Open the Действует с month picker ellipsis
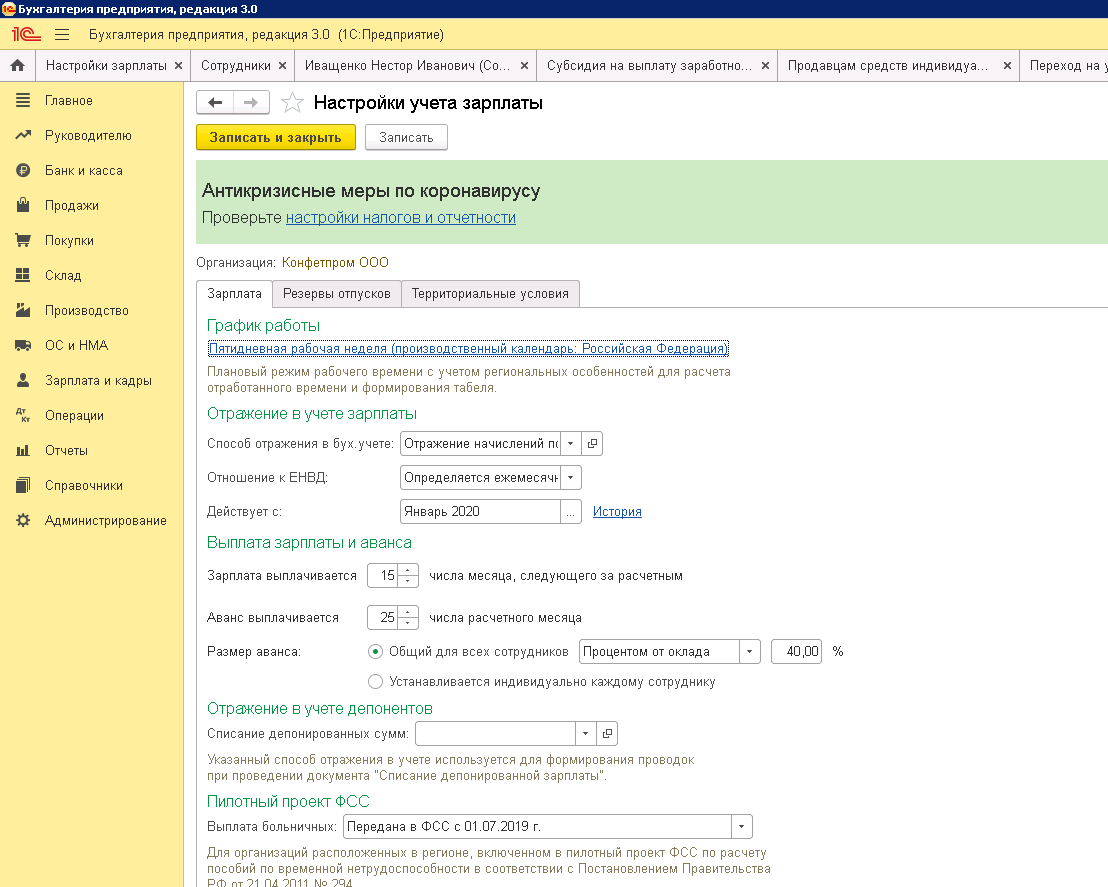The height and width of the screenshot is (887, 1108). pos(571,512)
